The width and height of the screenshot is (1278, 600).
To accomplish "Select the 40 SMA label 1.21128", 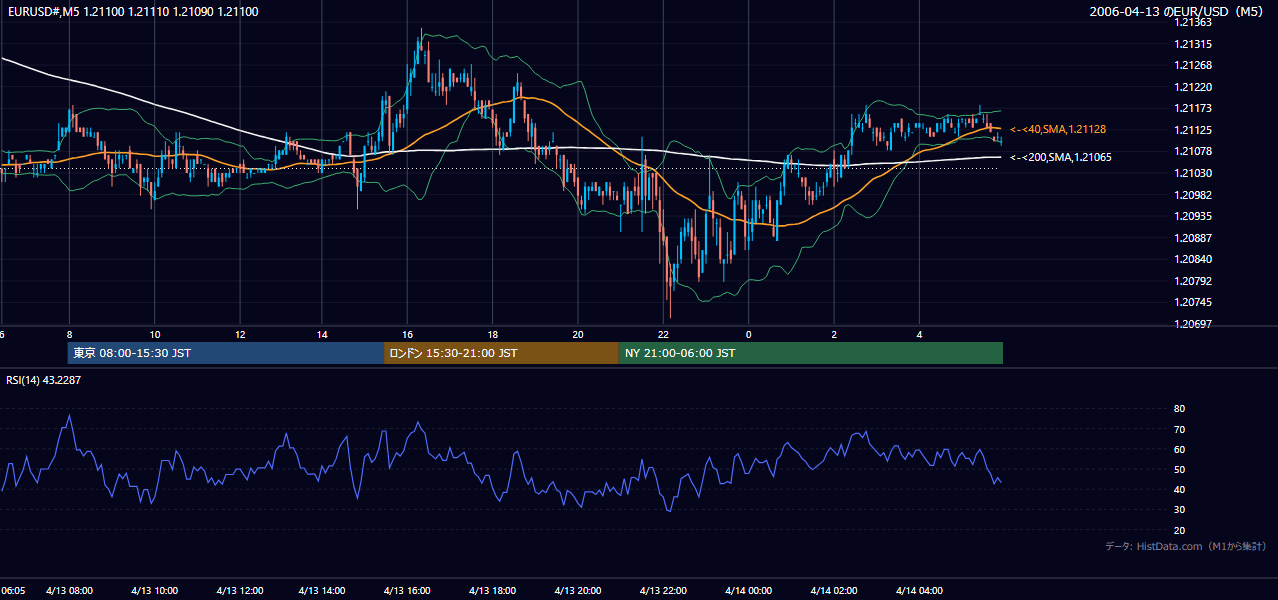I will pos(1058,129).
